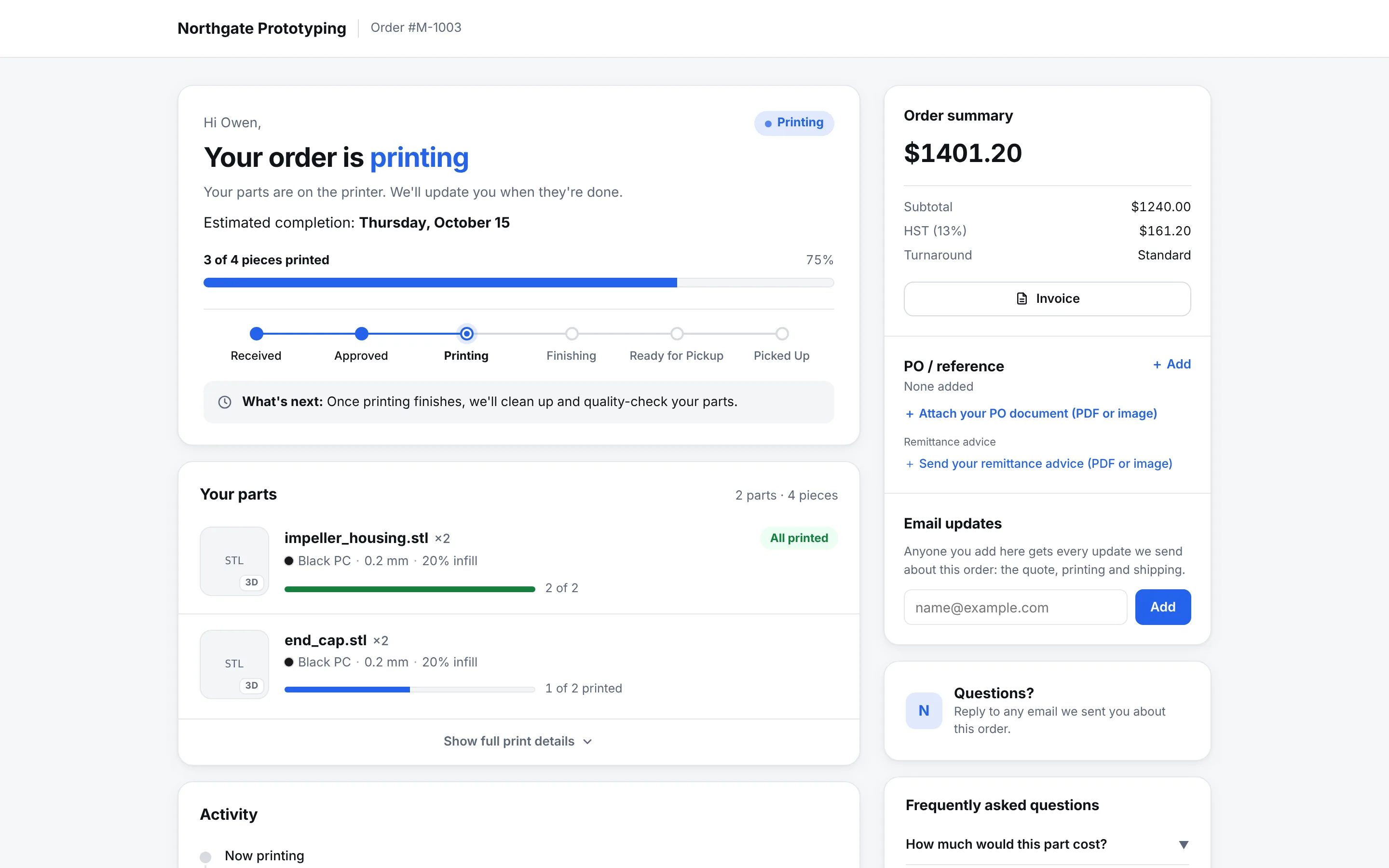Click the Order #M-1003 header text
1389x868 pixels.
[416, 27]
